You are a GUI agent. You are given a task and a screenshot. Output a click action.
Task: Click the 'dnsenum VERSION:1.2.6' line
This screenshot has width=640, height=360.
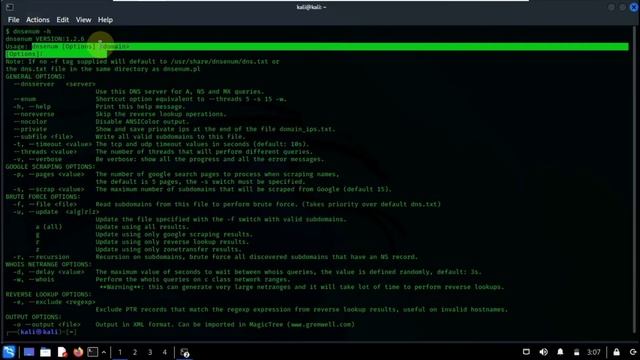coord(45,39)
